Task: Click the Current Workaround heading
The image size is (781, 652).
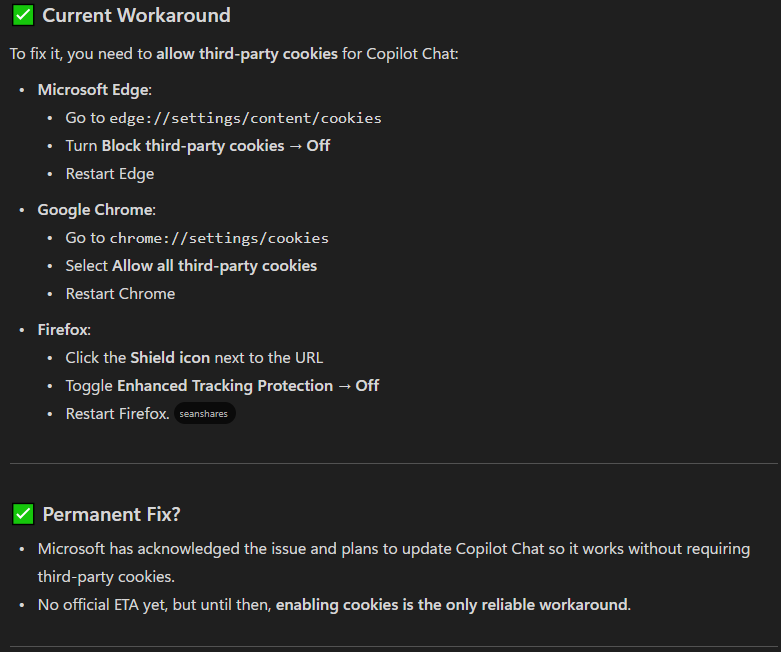Action: tap(136, 15)
